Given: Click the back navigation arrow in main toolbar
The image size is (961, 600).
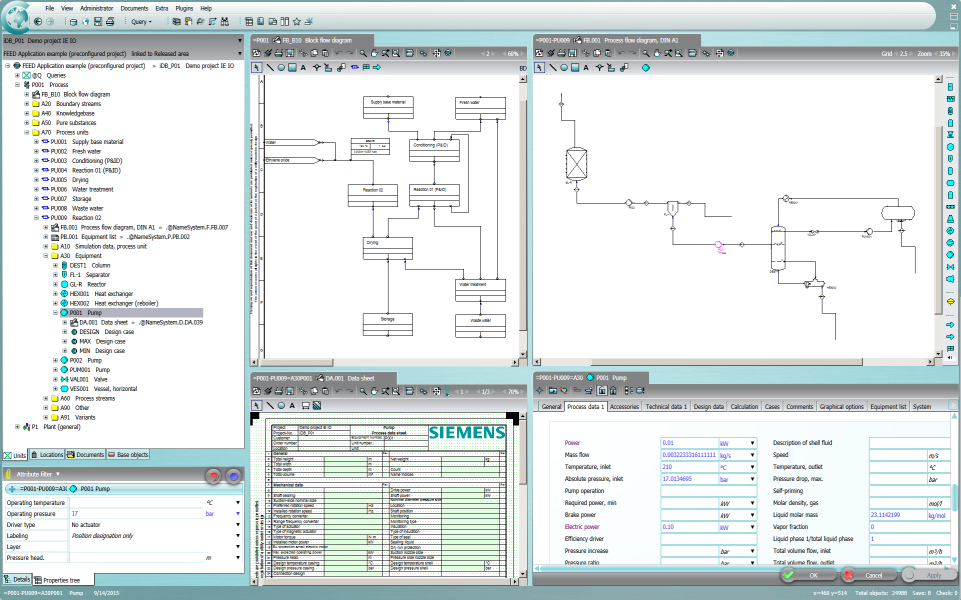Looking at the screenshot, I should [x=38, y=21].
